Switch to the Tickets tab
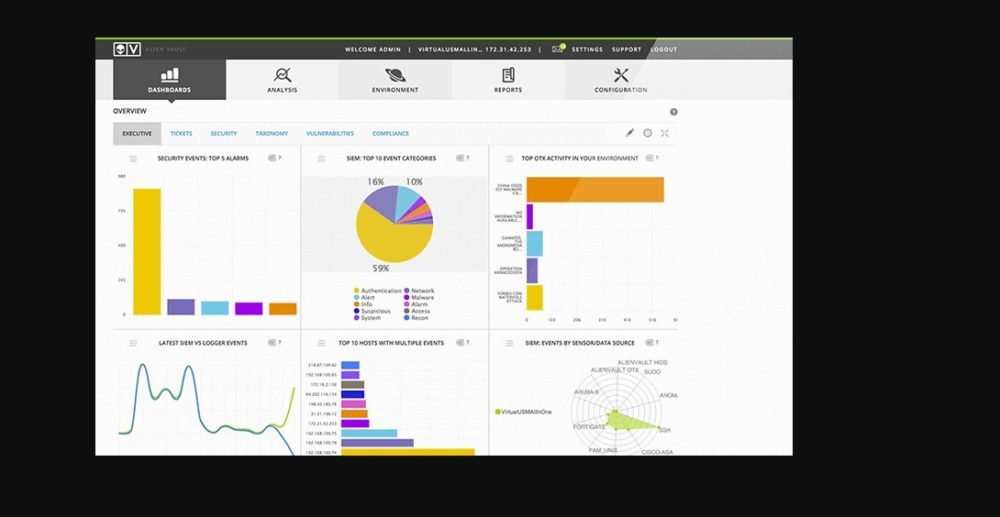Image resolution: width=1000 pixels, height=517 pixels. pos(181,133)
